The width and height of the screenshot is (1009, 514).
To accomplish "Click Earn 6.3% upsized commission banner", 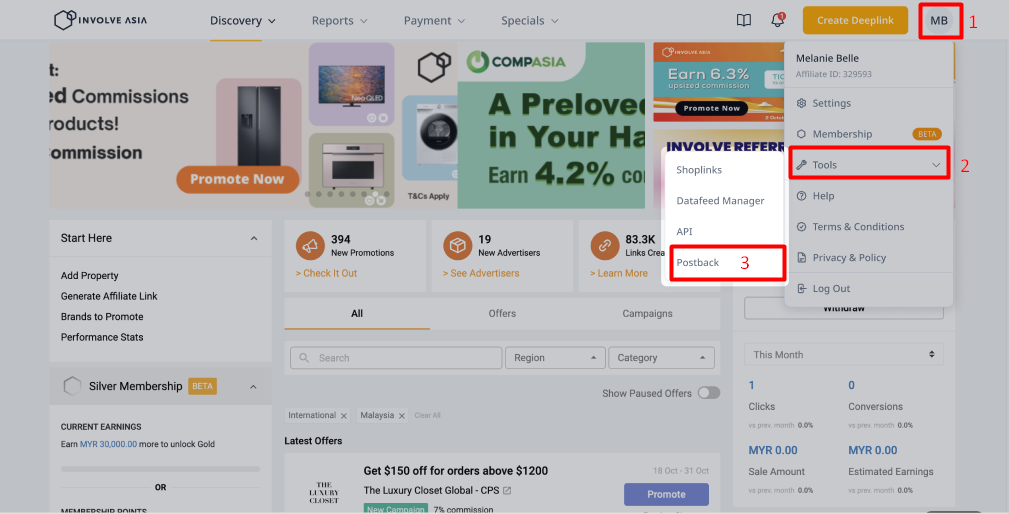I will pyautogui.click(x=718, y=82).
